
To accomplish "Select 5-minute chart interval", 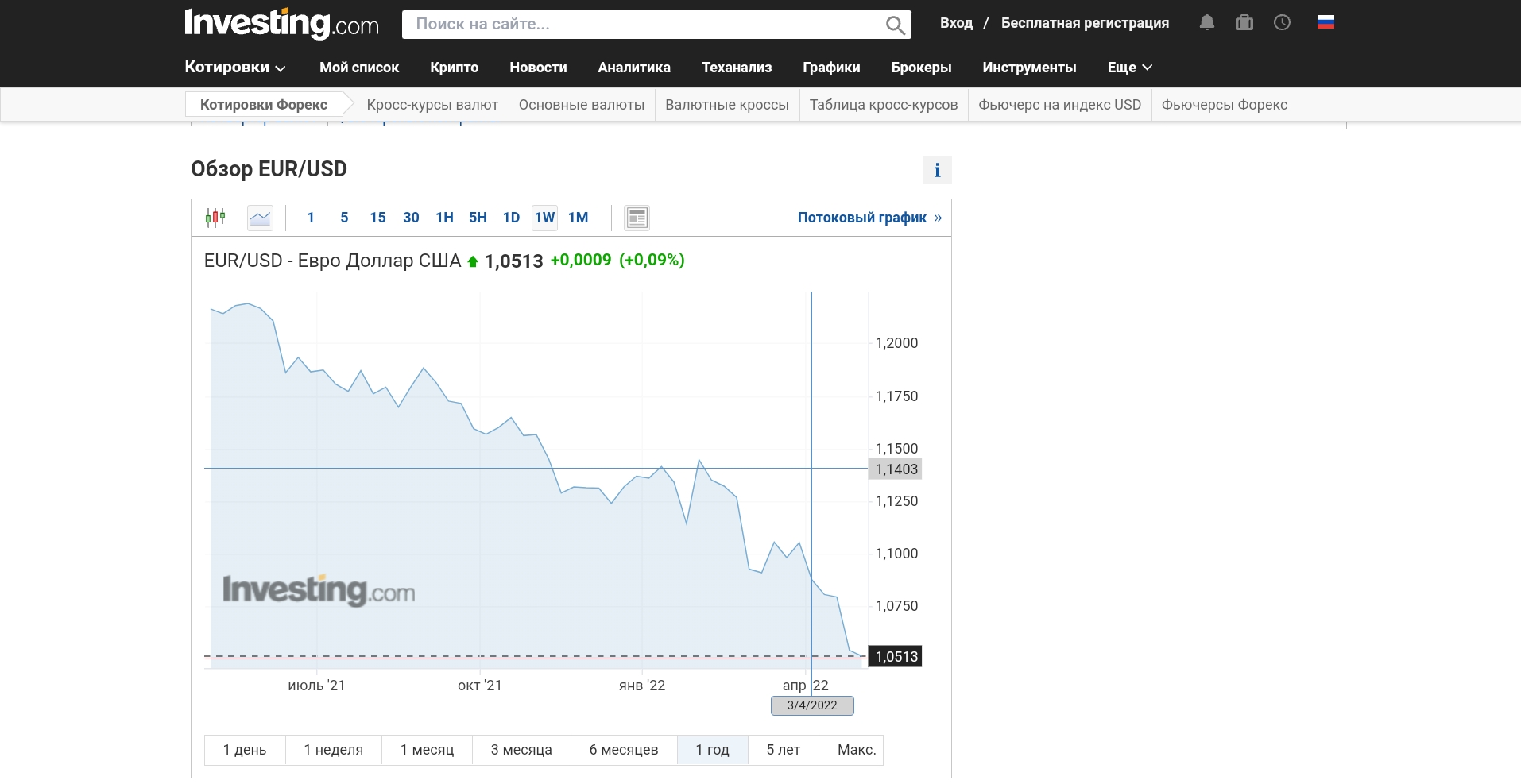I will coord(344,218).
